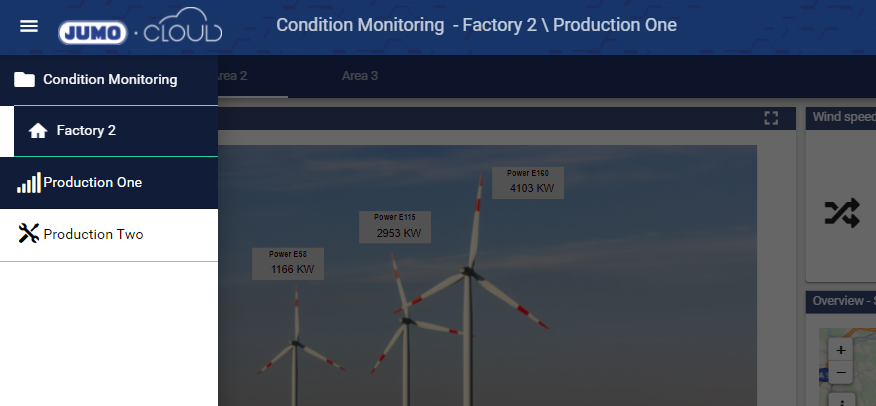This screenshot has width=876, height=406.
Task: Open Production Two via the wrench icon
Action: (29, 234)
